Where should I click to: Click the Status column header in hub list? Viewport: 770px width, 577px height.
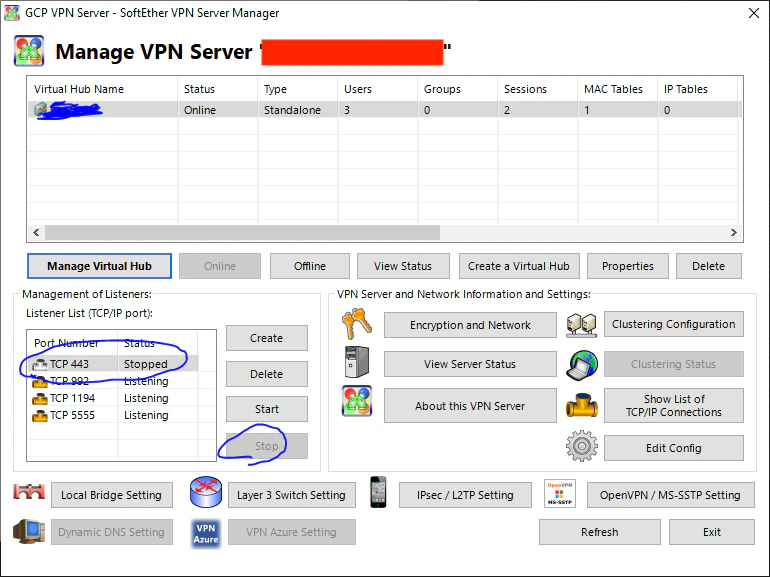[218, 89]
